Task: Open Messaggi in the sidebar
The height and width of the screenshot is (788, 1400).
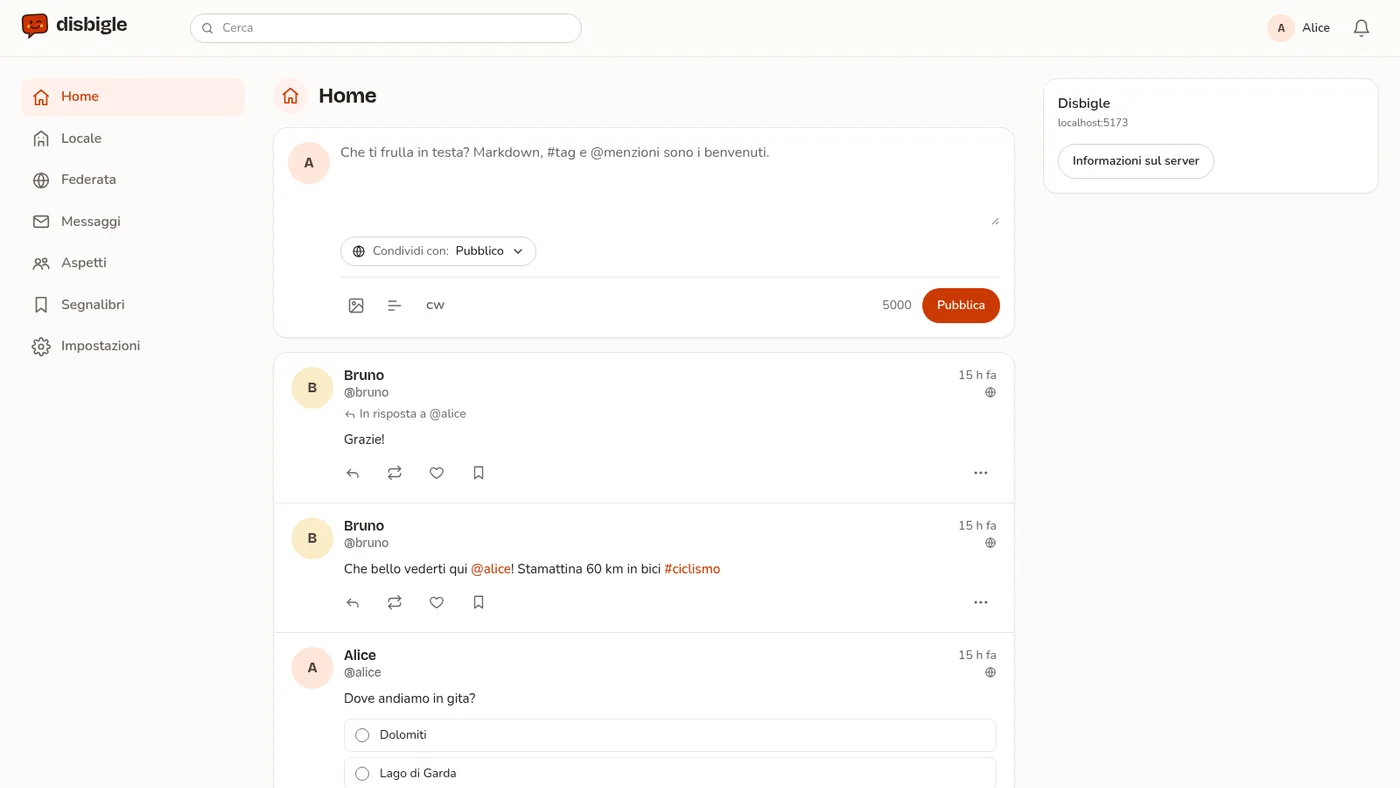Action: pos(133,221)
